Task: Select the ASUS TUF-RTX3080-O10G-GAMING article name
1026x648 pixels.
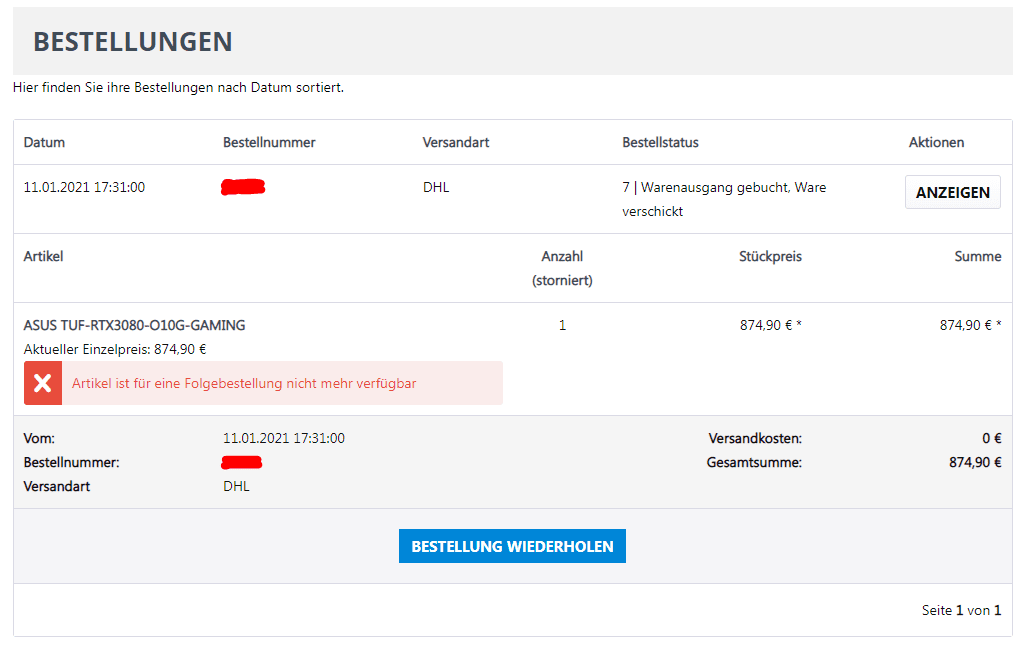Action: tap(134, 325)
